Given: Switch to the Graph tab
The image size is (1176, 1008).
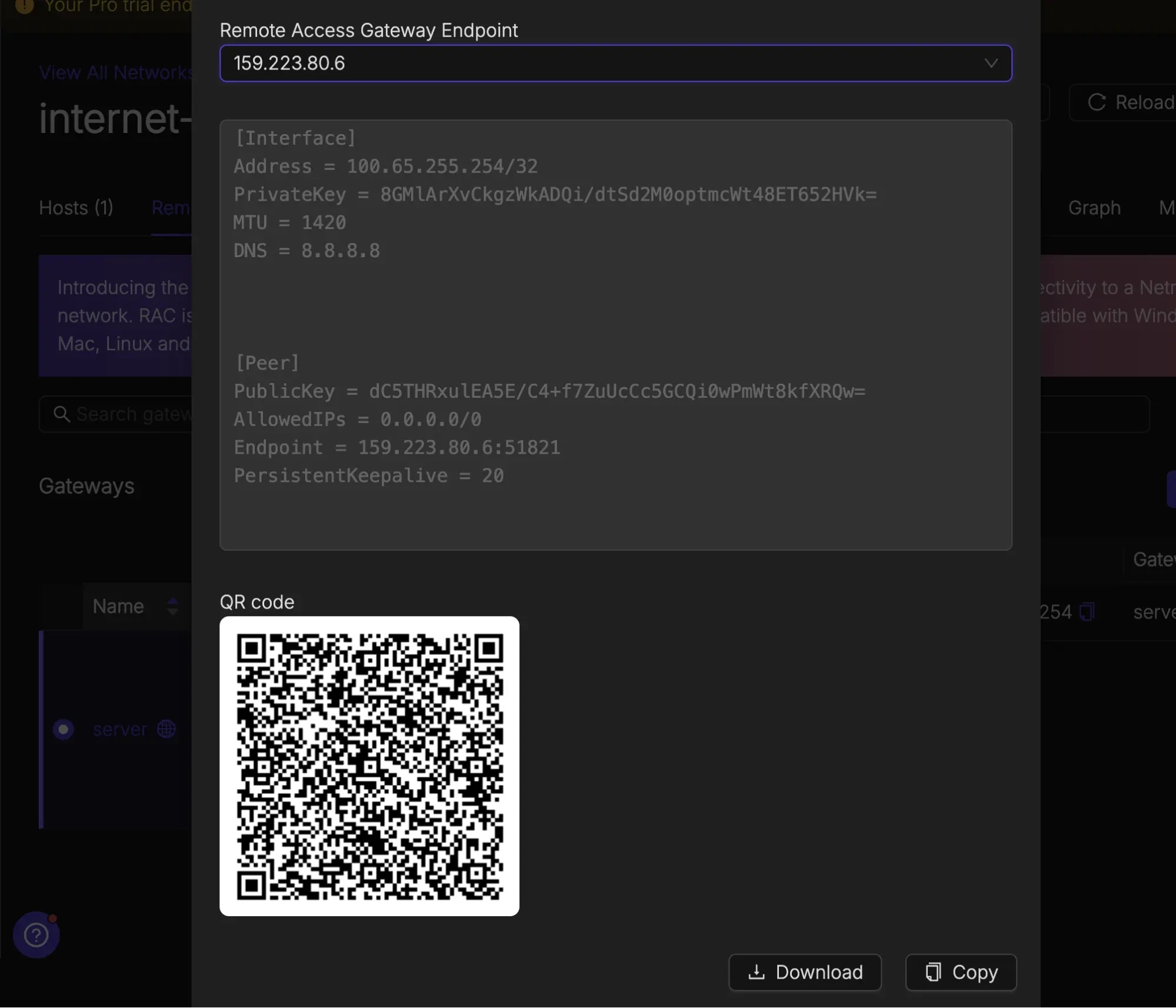Looking at the screenshot, I should tap(1094, 208).
